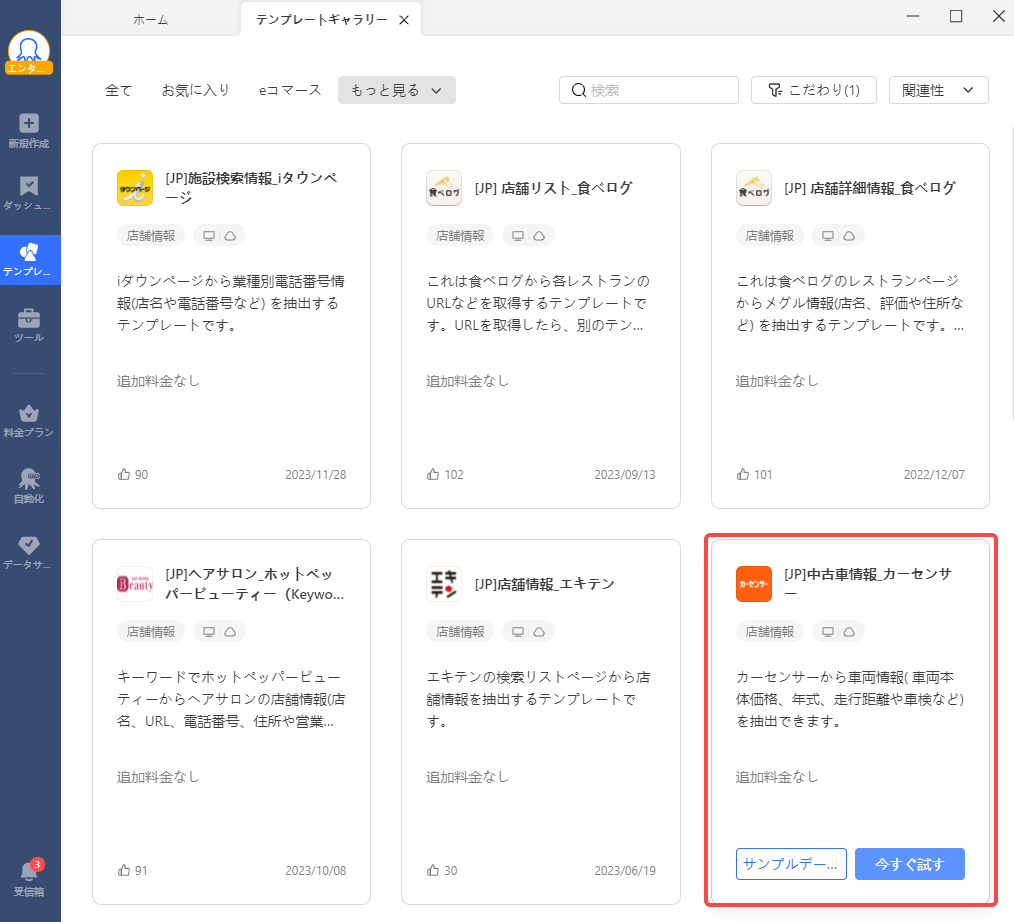Image resolution: width=1014 pixels, height=922 pixels.
Task: Open 自動化 in the sidebar
Action: coord(29,485)
